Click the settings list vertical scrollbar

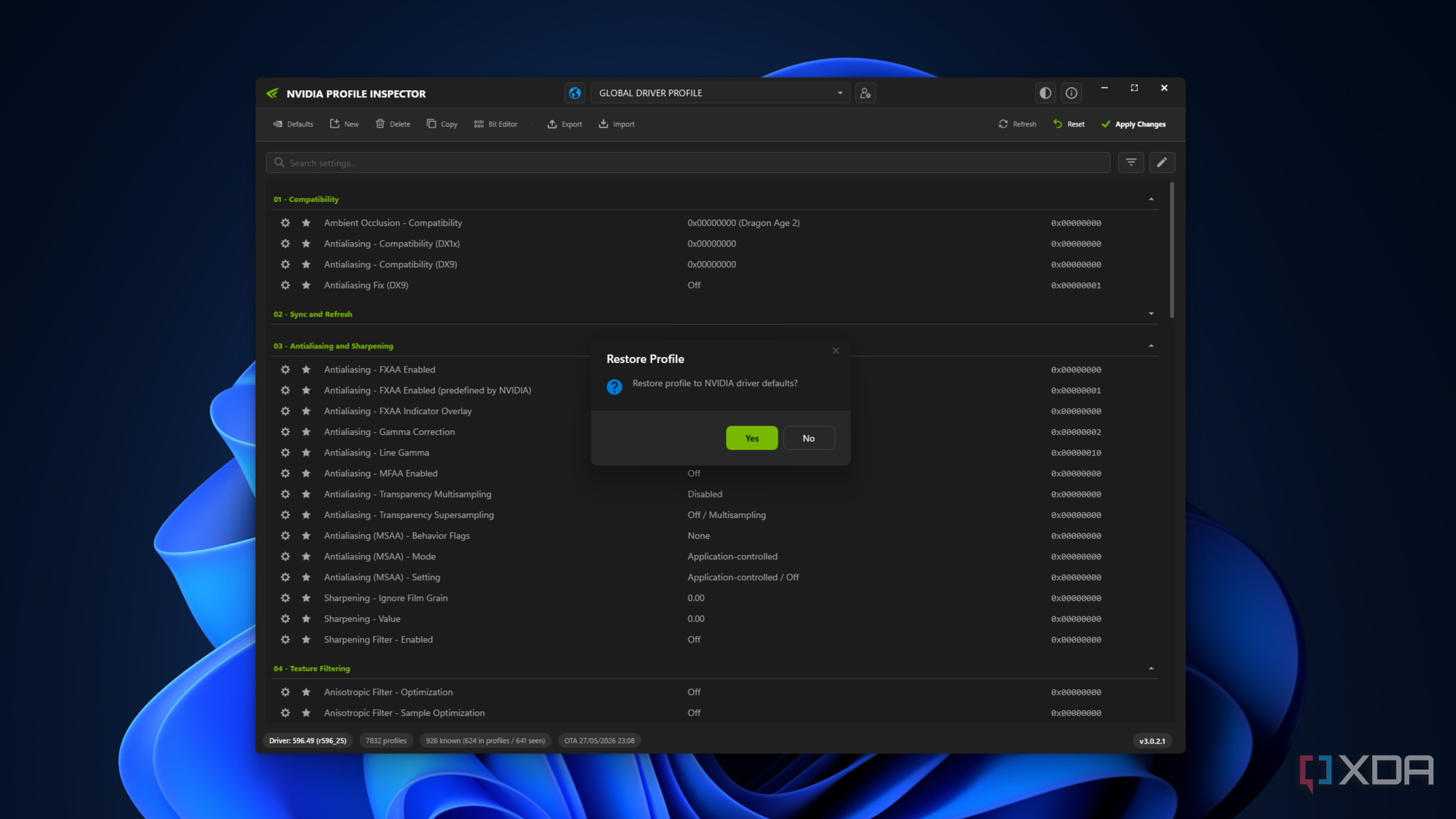1172,251
